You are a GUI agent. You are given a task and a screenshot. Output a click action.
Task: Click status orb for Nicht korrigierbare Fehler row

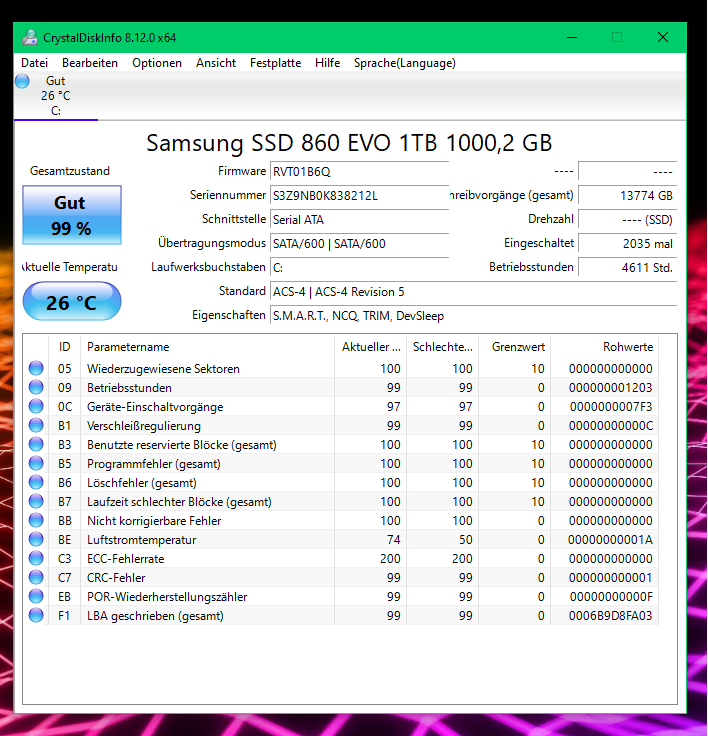pyautogui.click(x=36, y=521)
